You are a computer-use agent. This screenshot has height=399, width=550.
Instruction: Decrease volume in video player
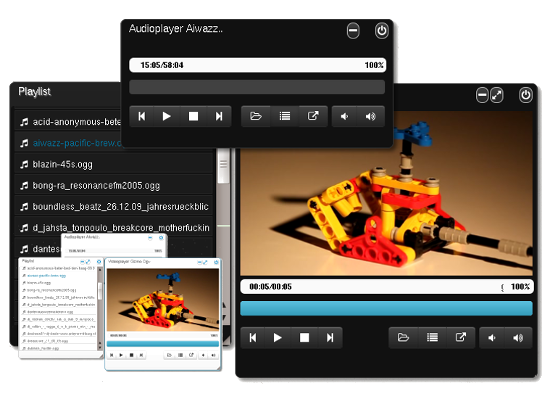(492, 338)
